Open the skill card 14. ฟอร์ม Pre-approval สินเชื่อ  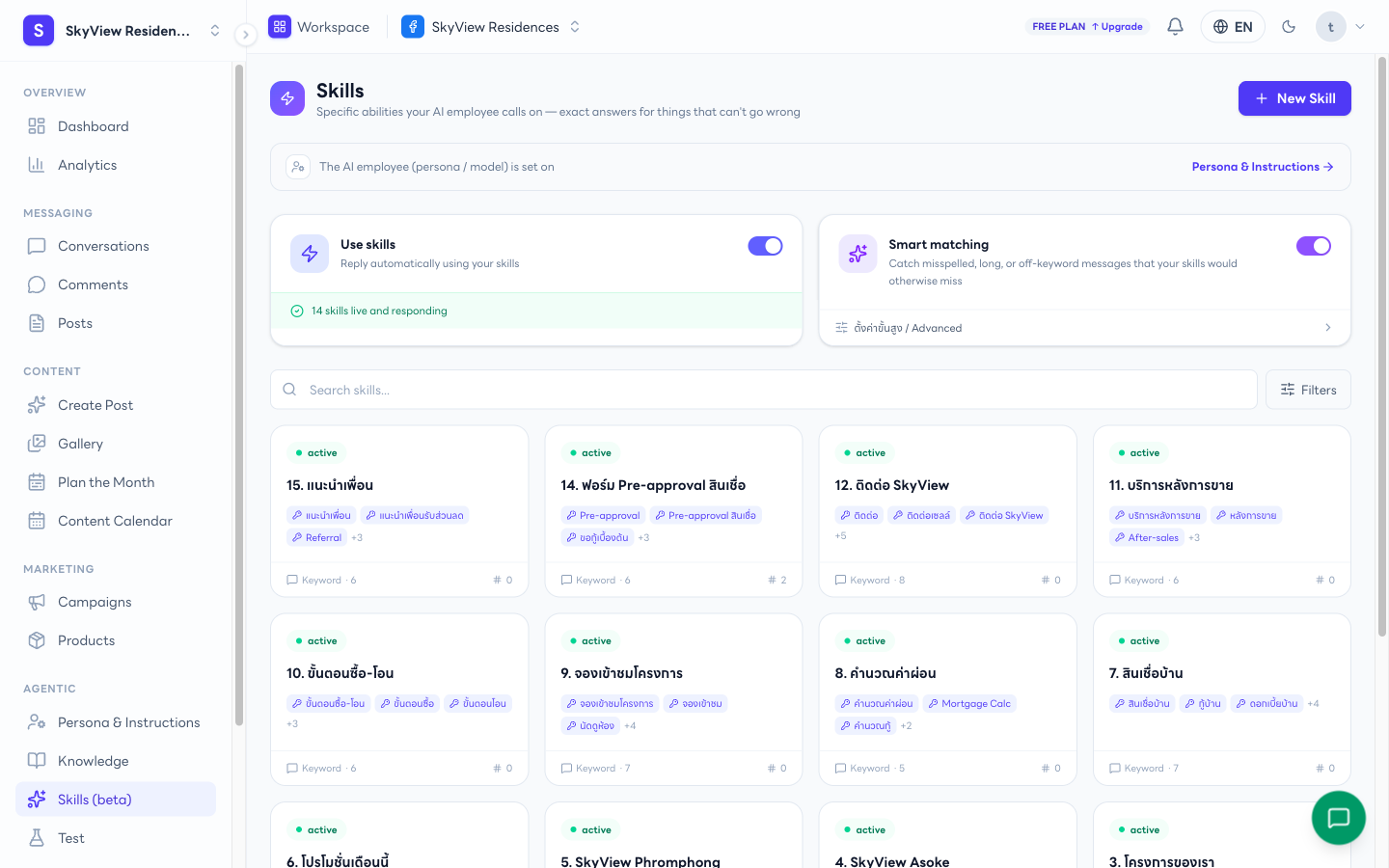pyautogui.click(x=673, y=511)
